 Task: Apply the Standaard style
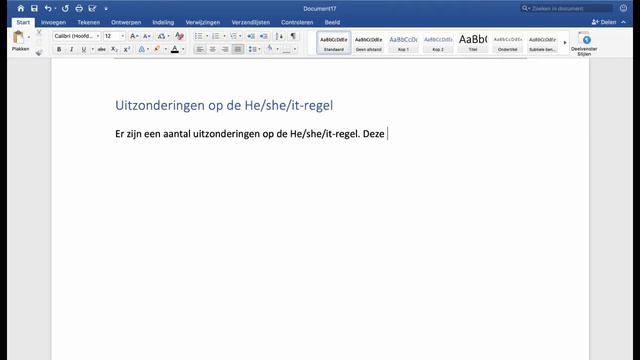pyautogui.click(x=333, y=43)
